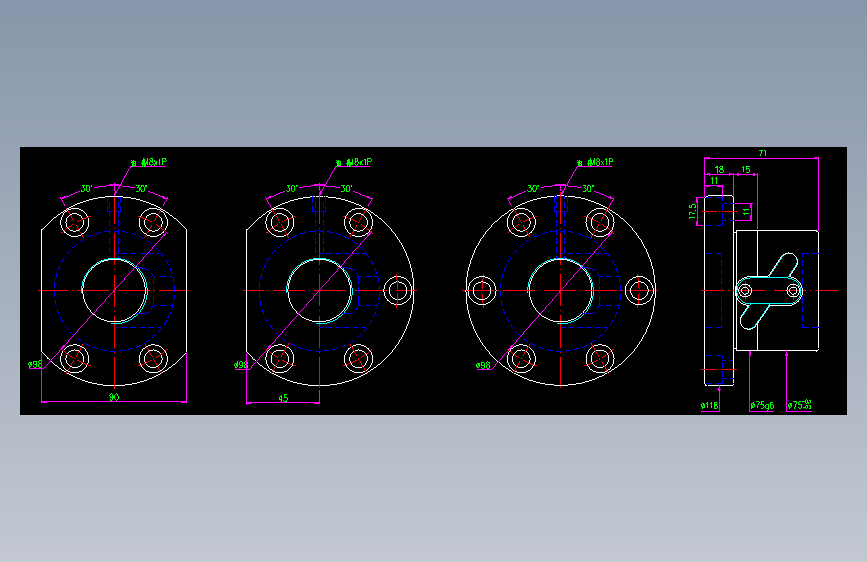867x562 pixels.
Task: Click the "18" dimension text
Action: pos(719,169)
